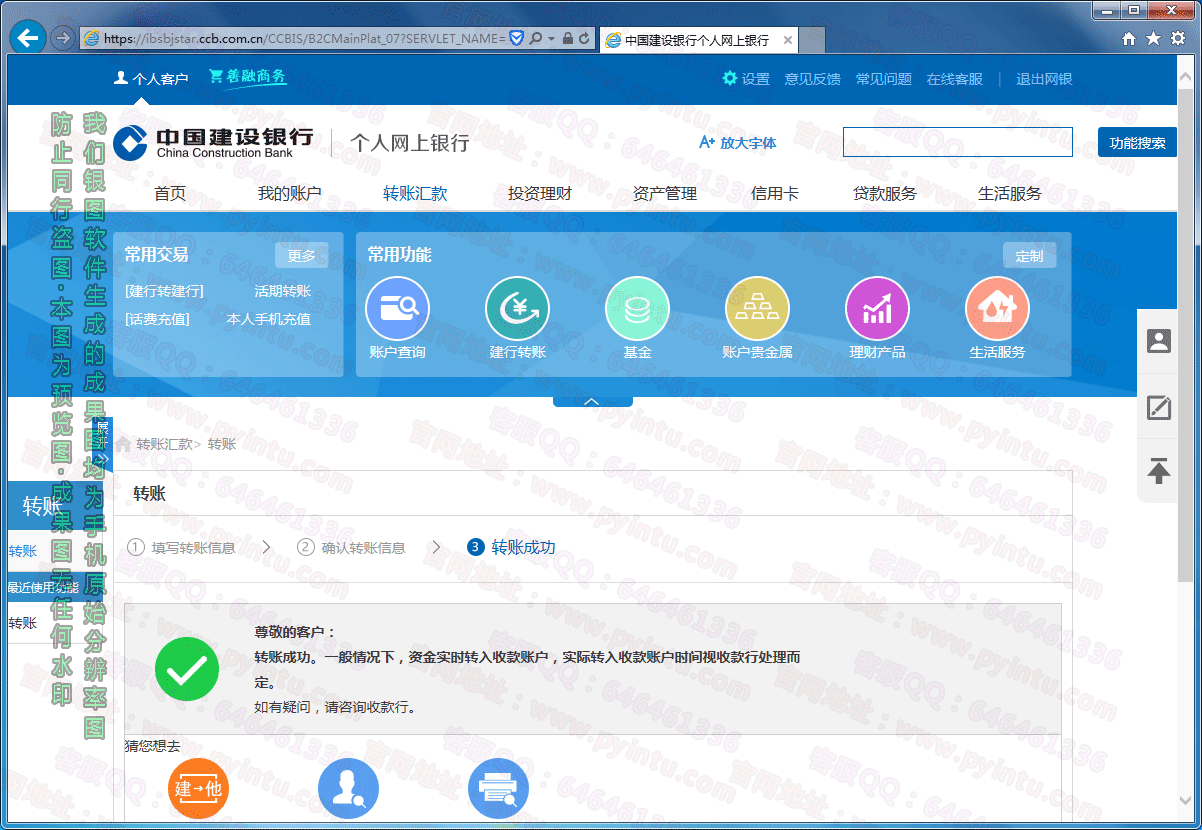Open 个人客户 in the top bar

(x=151, y=79)
